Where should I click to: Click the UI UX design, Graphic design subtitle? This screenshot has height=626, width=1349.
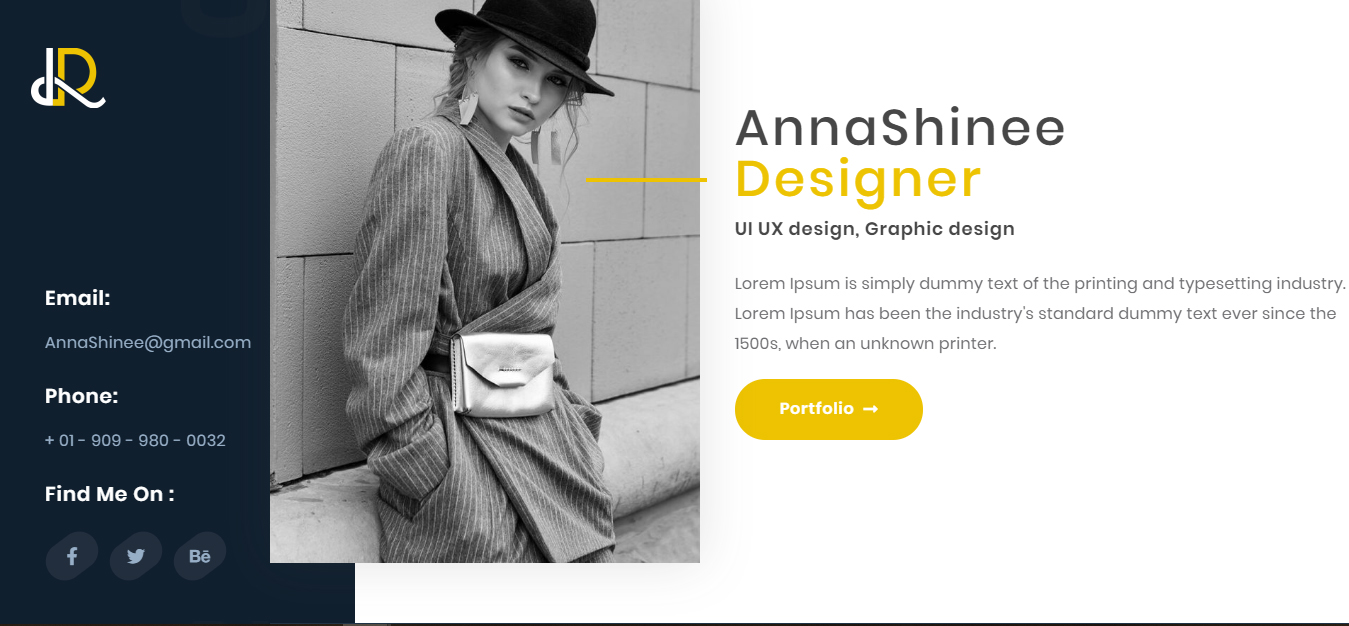click(874, 229)
